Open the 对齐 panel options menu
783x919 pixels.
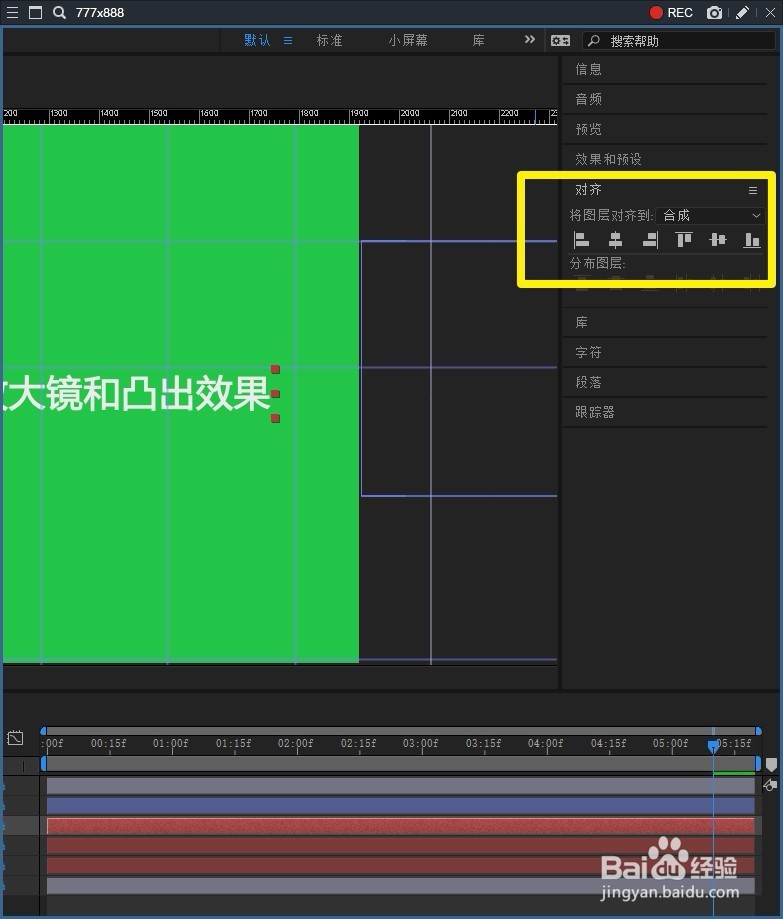(753, 190)
